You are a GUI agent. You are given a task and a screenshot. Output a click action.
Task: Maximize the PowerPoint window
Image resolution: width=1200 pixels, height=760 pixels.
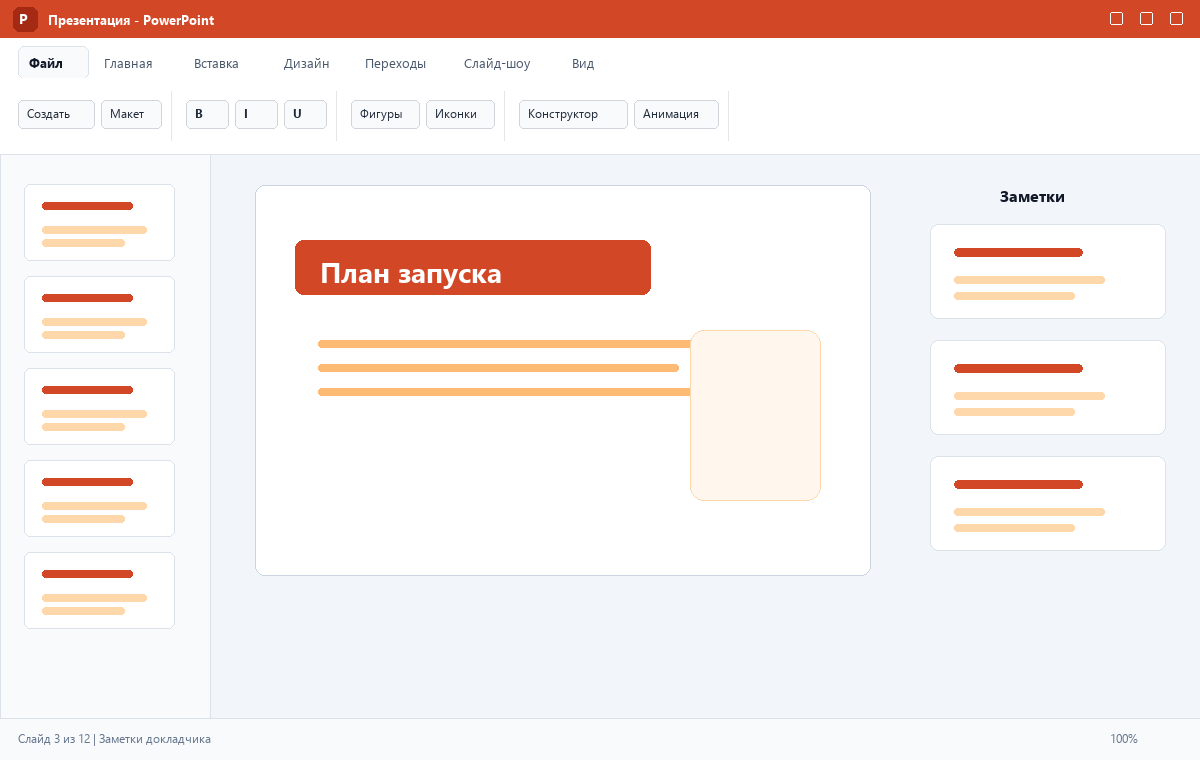point(1147,19)
